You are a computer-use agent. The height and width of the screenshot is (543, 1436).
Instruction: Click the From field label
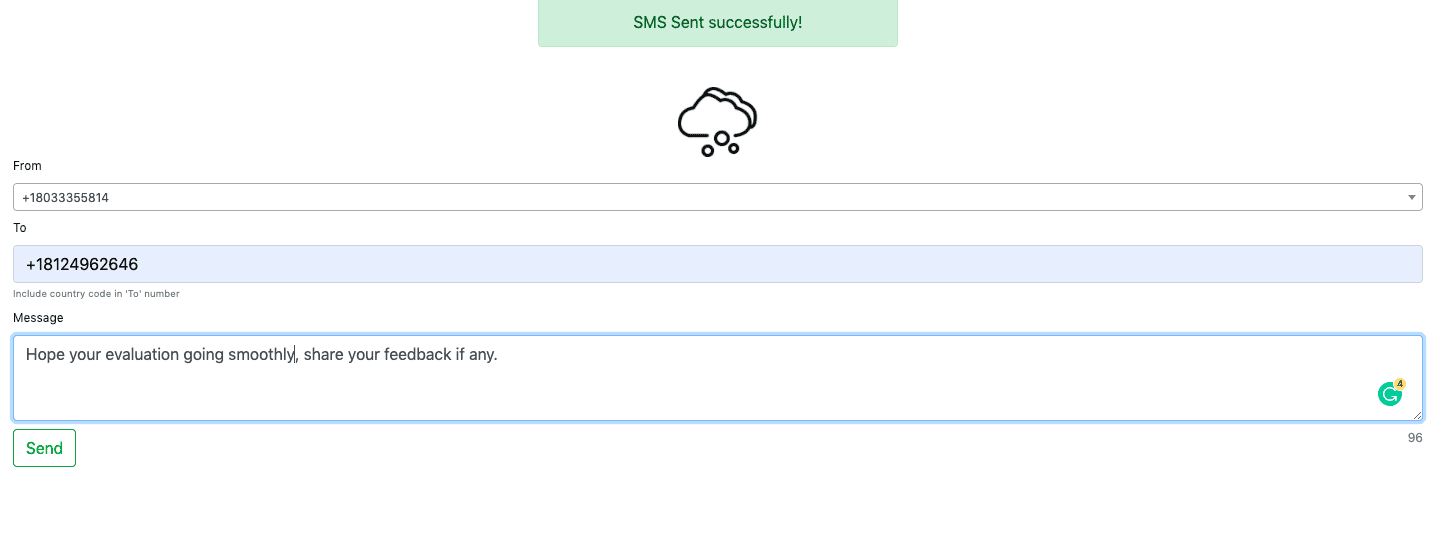[x=27, y=166]
